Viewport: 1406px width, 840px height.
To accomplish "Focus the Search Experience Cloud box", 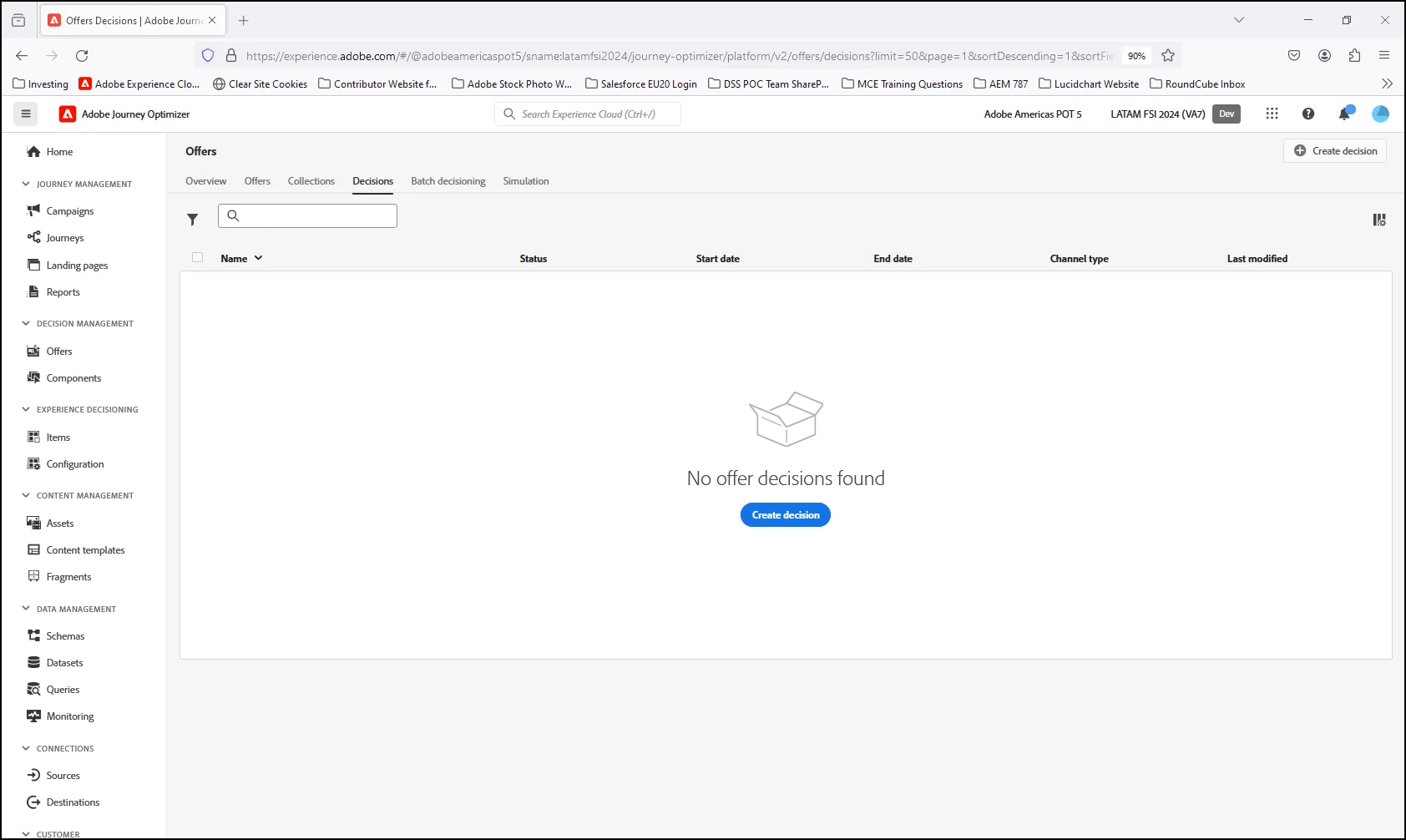I will (588, 114).
